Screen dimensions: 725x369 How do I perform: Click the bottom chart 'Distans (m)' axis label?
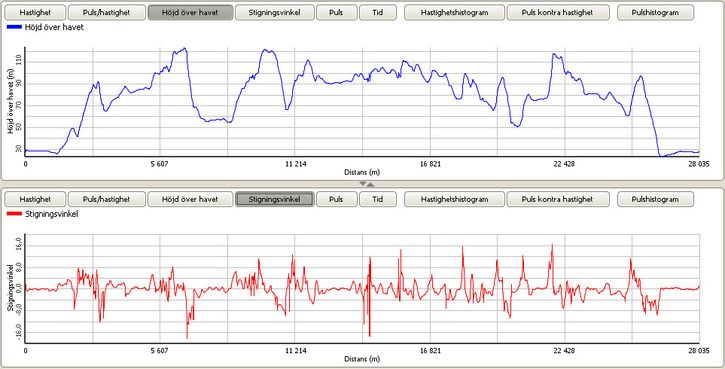point(362,359)
